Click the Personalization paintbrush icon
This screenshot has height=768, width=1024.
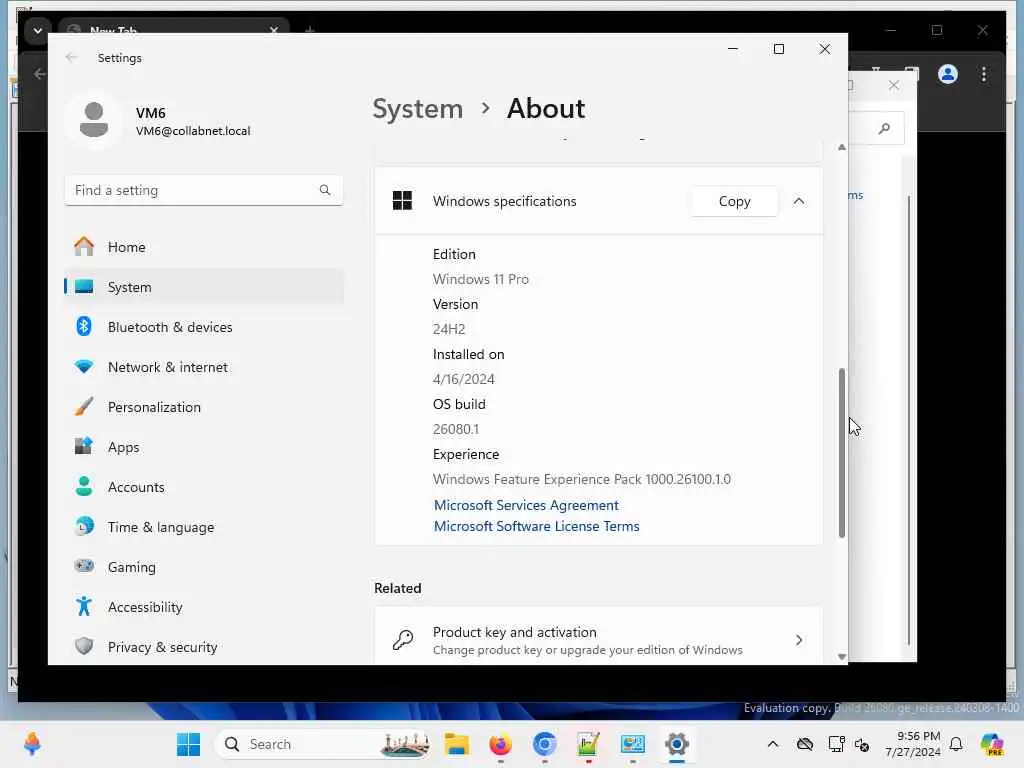point(84,406)
